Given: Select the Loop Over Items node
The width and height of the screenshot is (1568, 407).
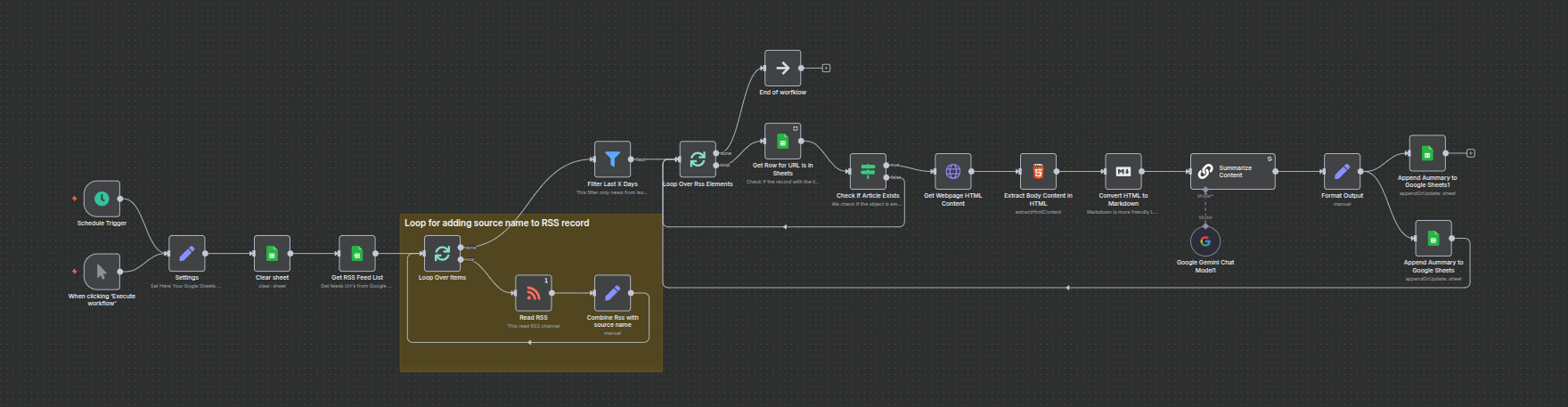Looking at the screenshot, I should [x=442, y=254].
